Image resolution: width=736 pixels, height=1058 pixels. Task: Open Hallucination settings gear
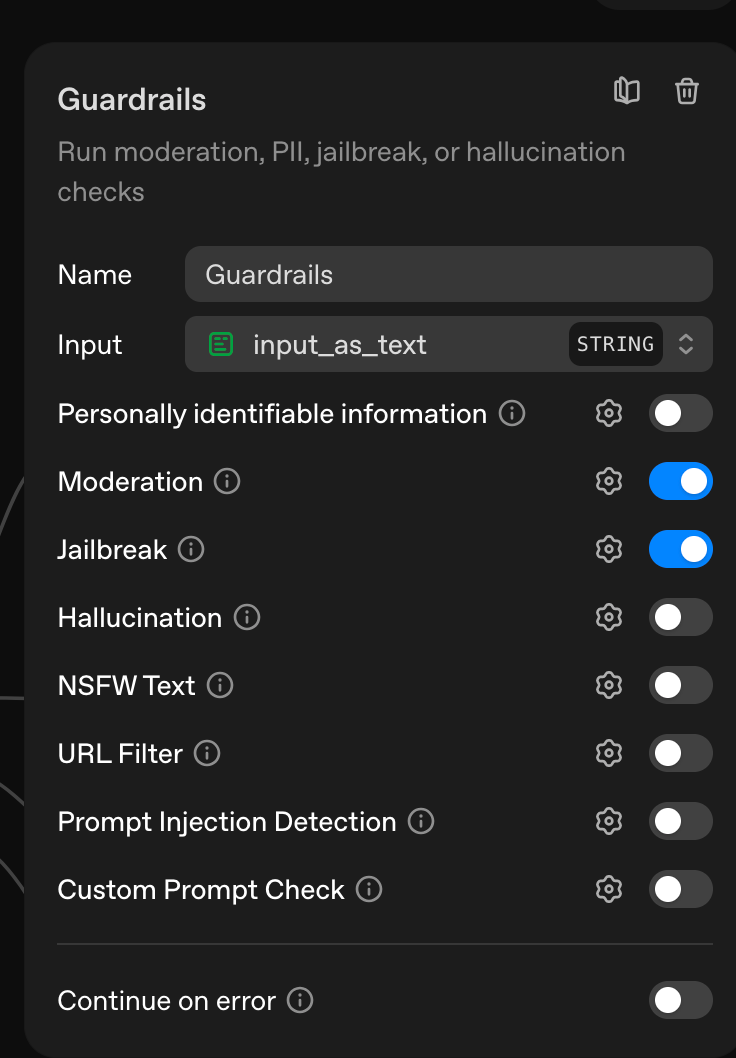[608, 618]
